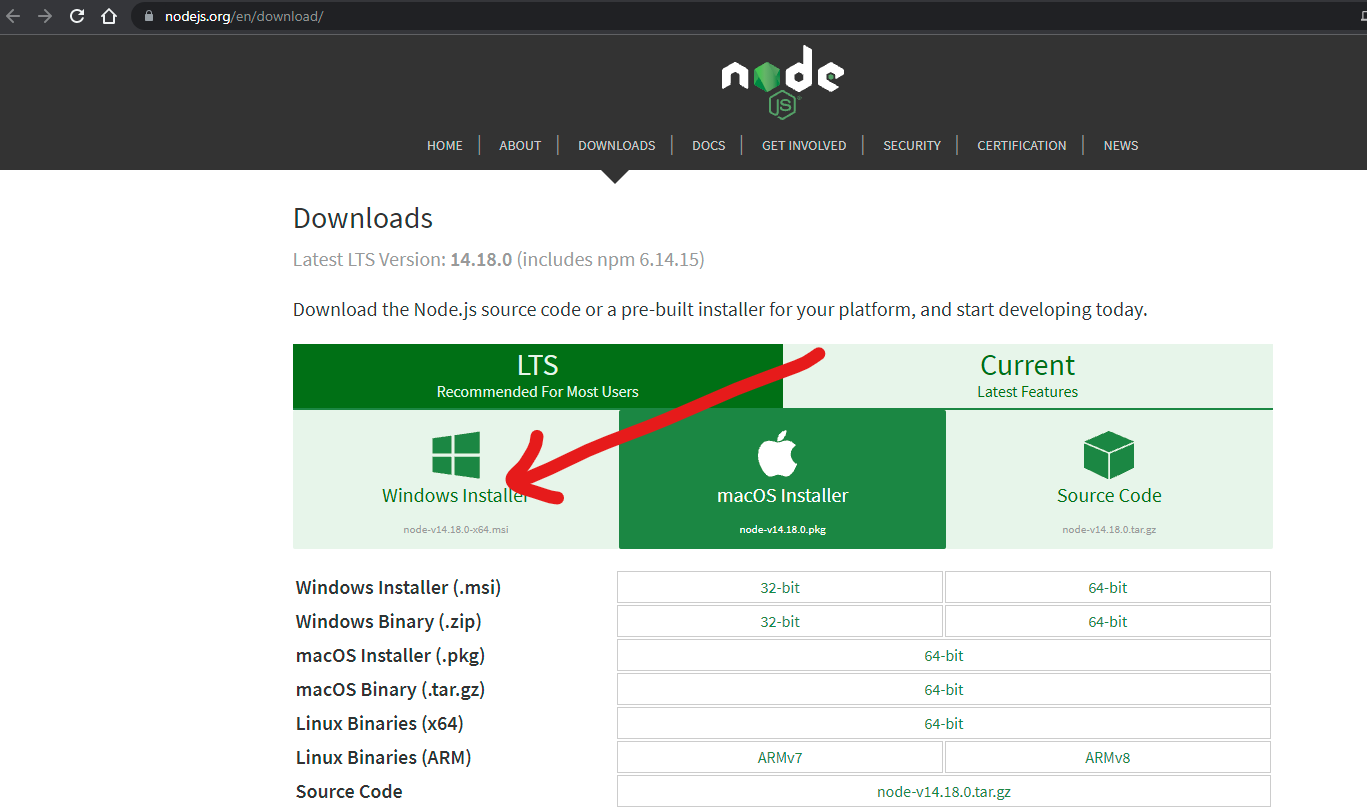Click the Linux Binaries (x64) row label
This screenshot has height=807, width=1367.
click(x=380, y=724)
